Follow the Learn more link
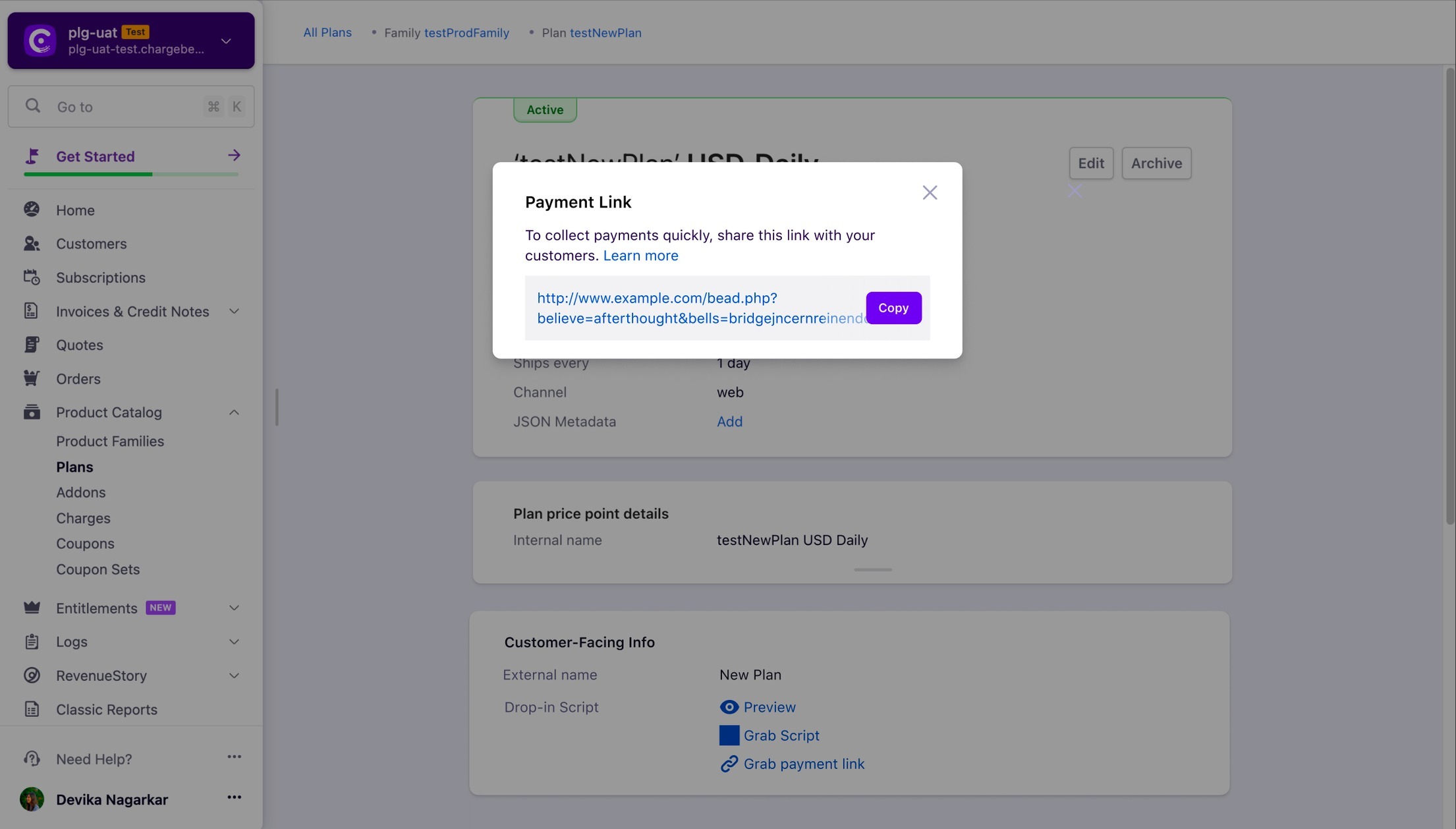 [x=640, y=256]
